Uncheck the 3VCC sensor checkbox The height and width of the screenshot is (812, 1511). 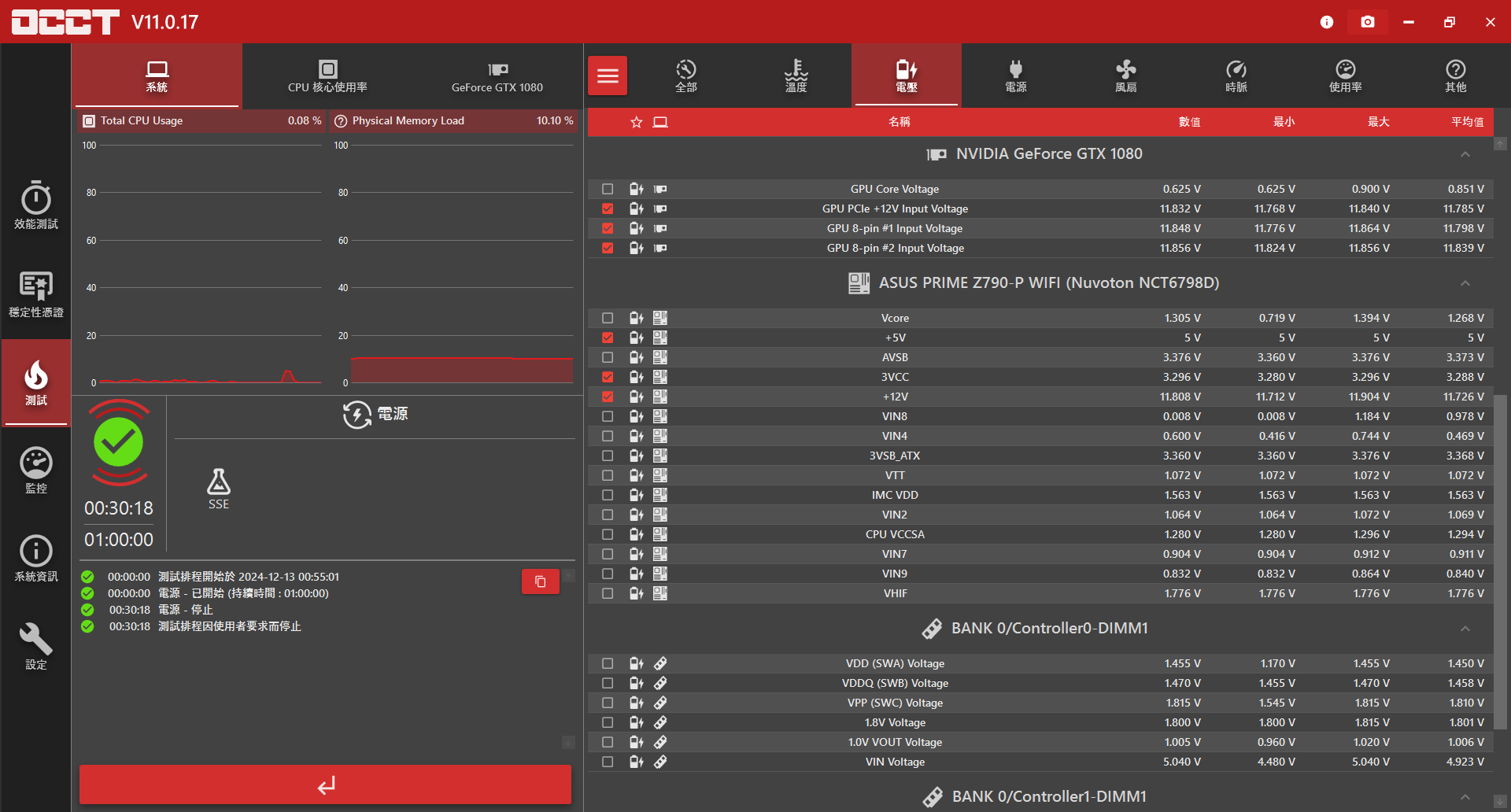(x=608, y=377)
